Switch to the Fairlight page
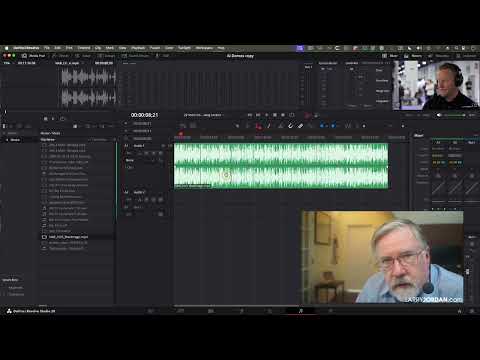 [x=300, y=311]
